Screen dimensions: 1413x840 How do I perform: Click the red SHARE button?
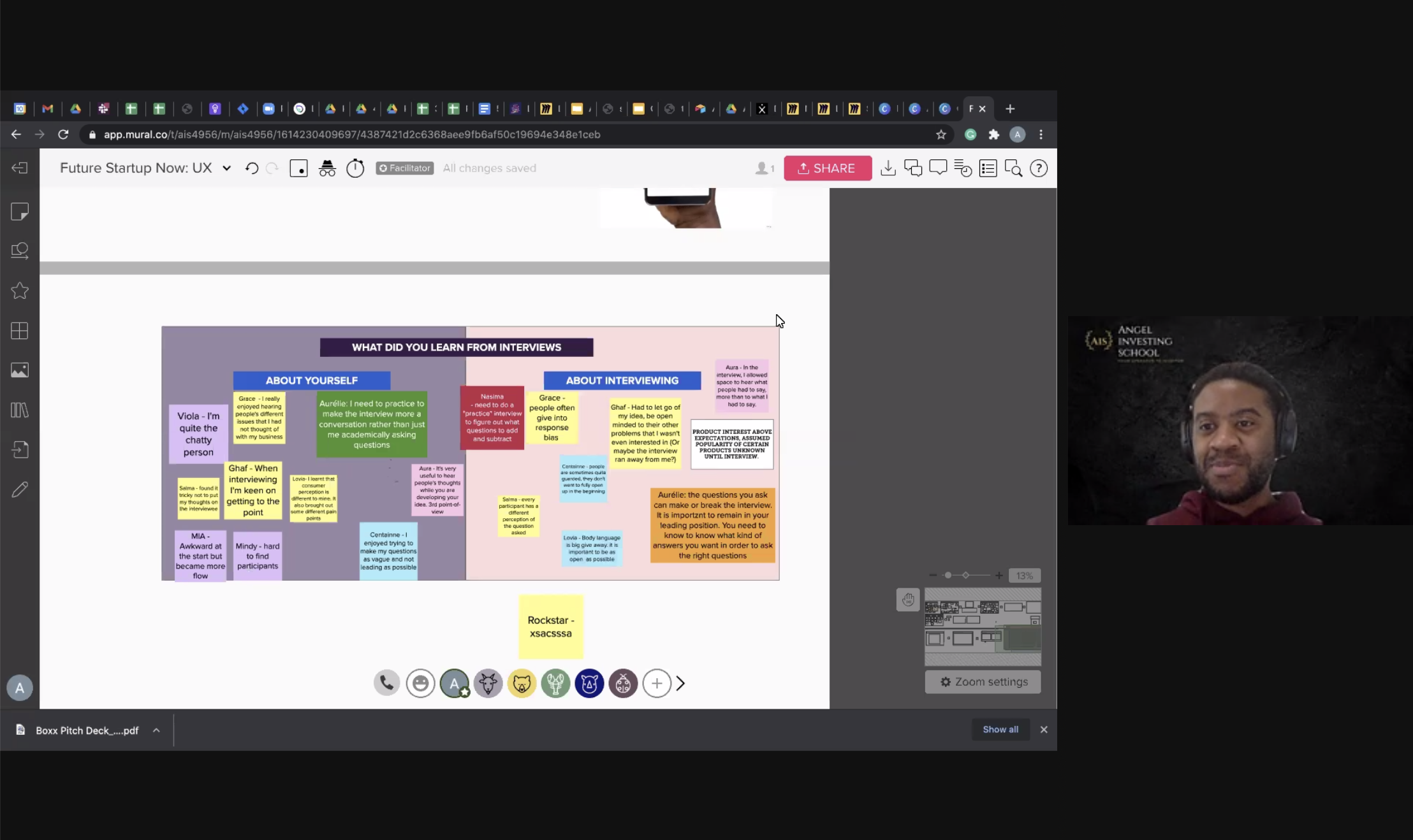click(828, 168)
